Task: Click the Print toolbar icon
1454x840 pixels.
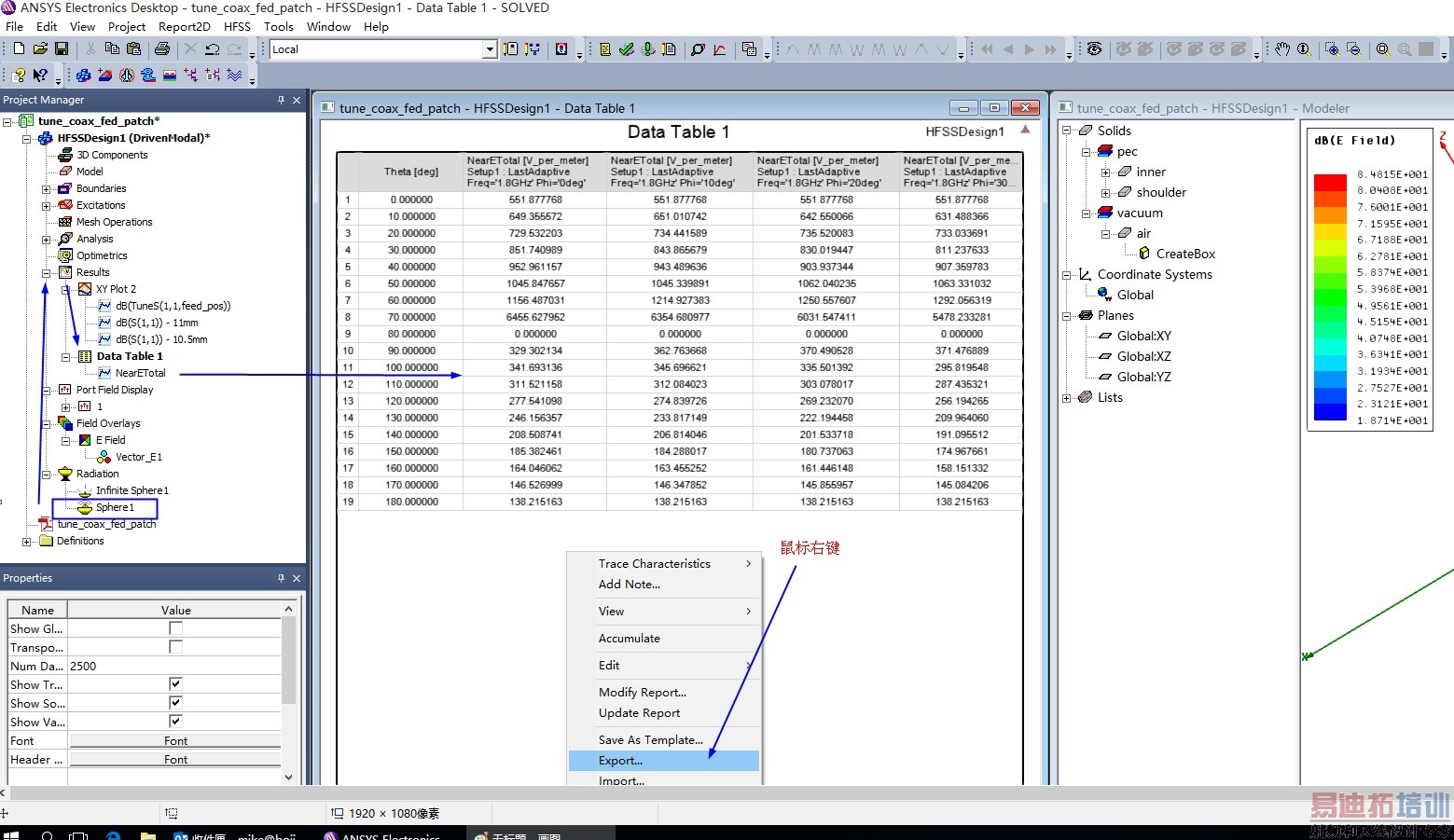Action: [162, 48]
